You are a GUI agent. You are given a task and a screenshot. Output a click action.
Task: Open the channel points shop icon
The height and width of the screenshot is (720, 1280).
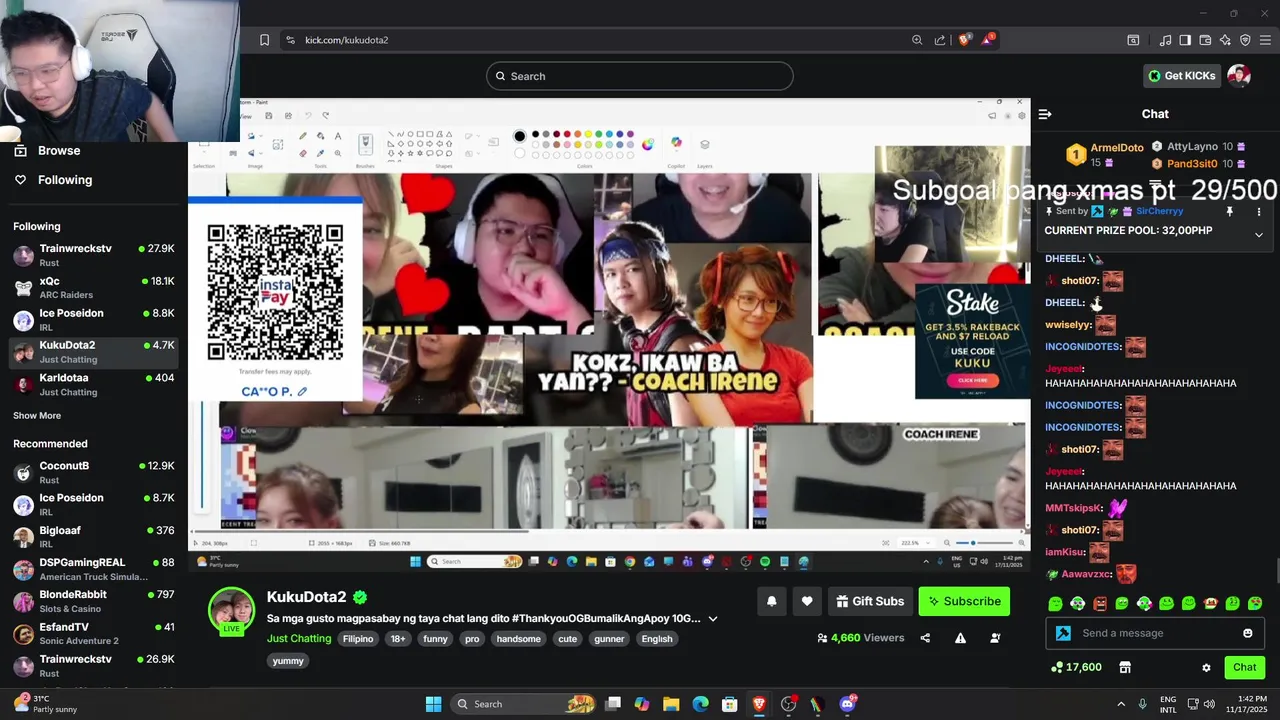(x=1125, y=667)
